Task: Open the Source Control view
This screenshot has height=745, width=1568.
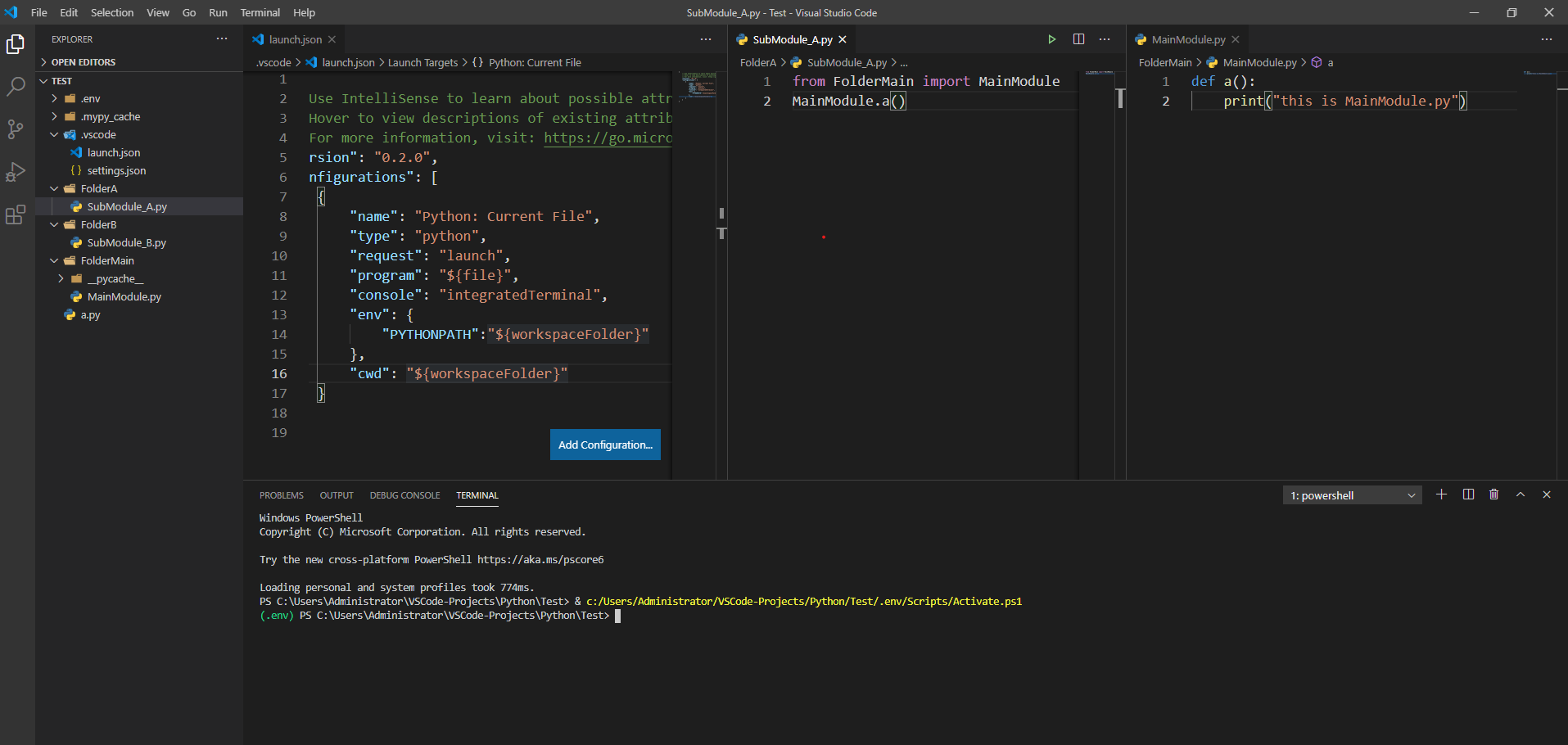Action: (16, 129)
